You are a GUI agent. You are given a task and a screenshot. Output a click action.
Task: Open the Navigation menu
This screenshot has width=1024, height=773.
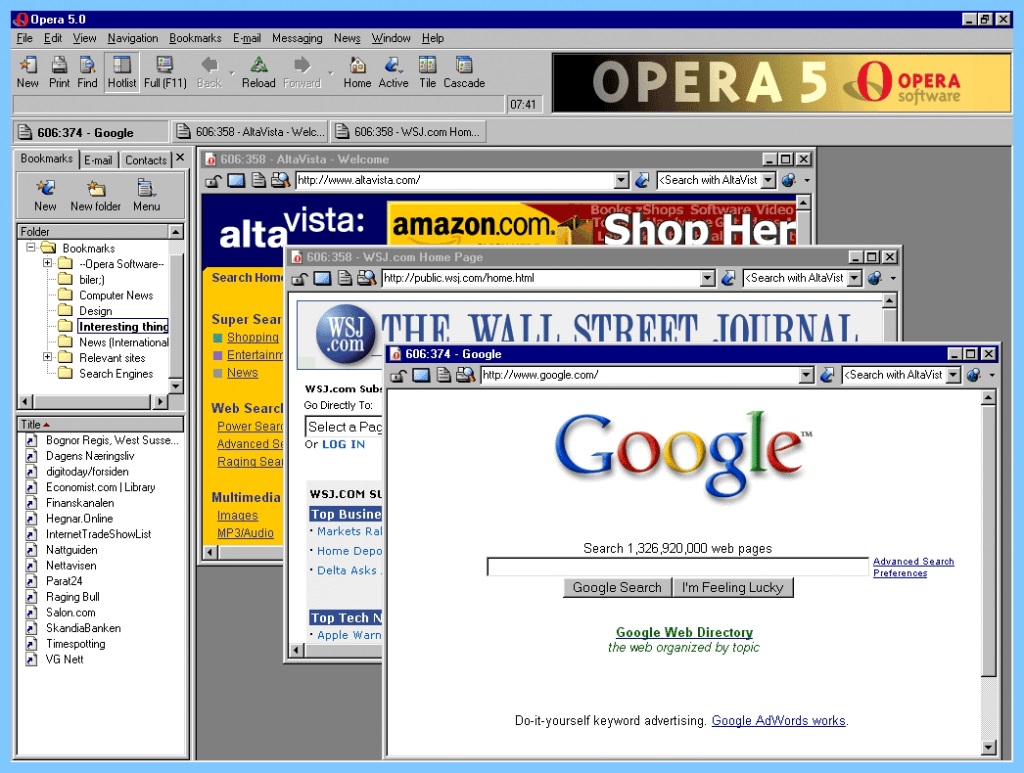pos(133,38)
